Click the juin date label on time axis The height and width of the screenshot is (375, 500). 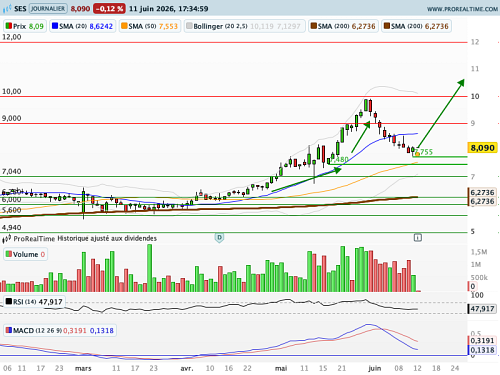(374, 368)
